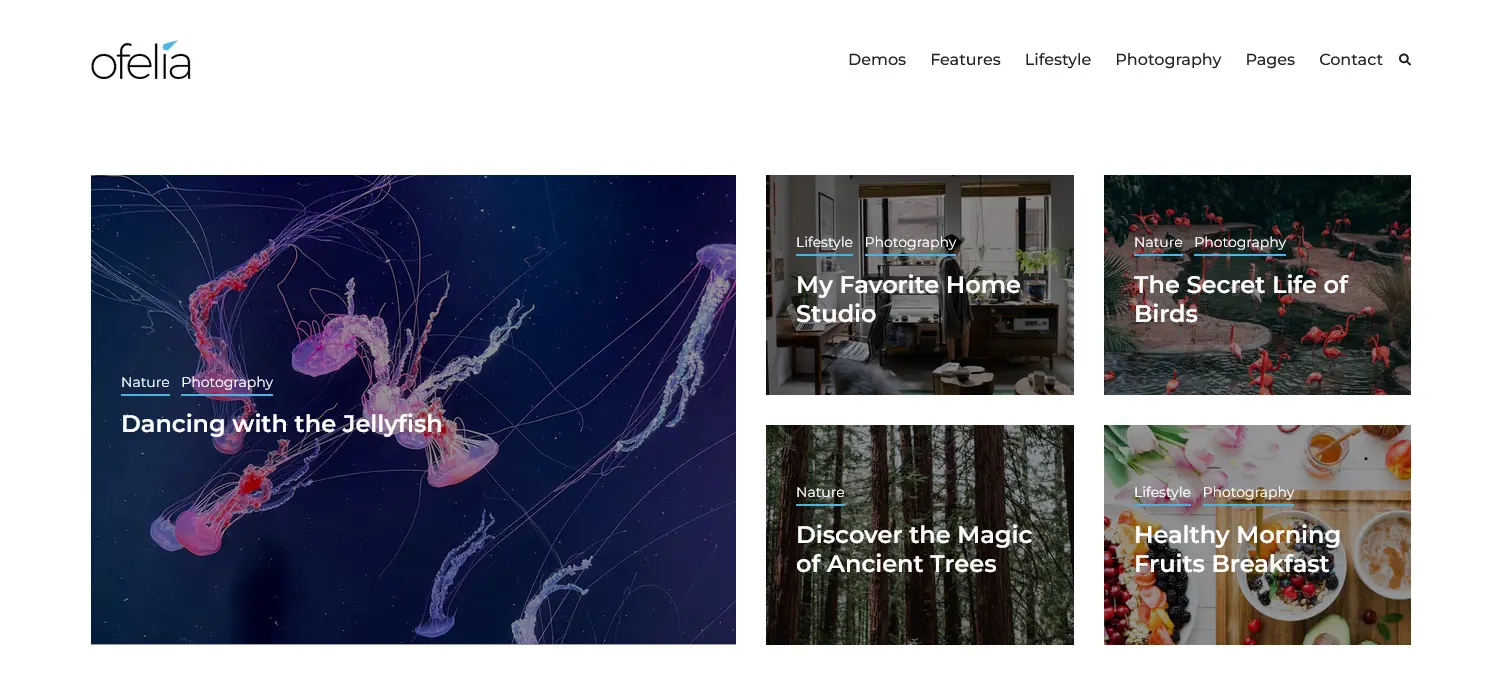Screen dimensions: 1500x700
Task: Open the Lifestyle nav menu
Action: click(x=1058, y=60)
